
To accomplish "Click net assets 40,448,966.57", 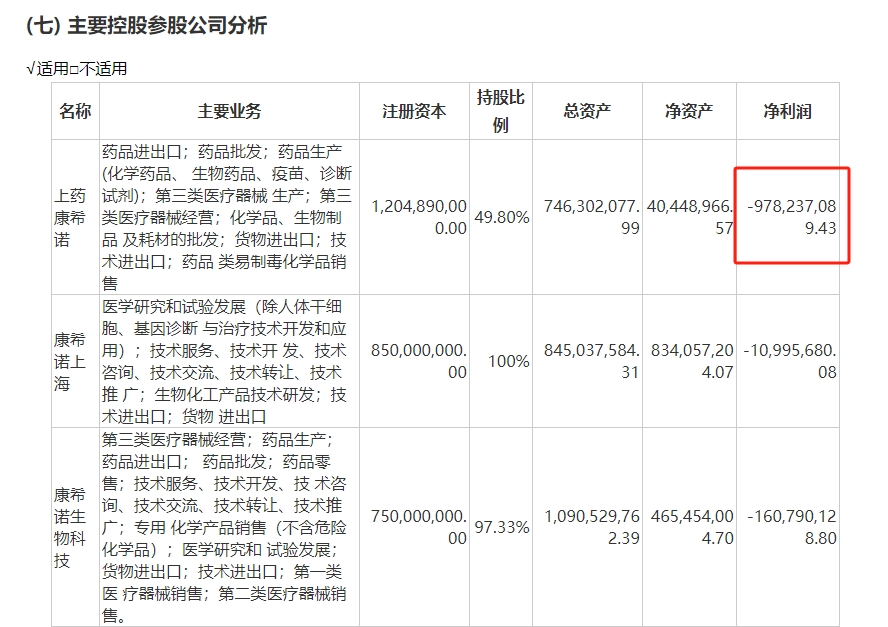I will [690, 217].
